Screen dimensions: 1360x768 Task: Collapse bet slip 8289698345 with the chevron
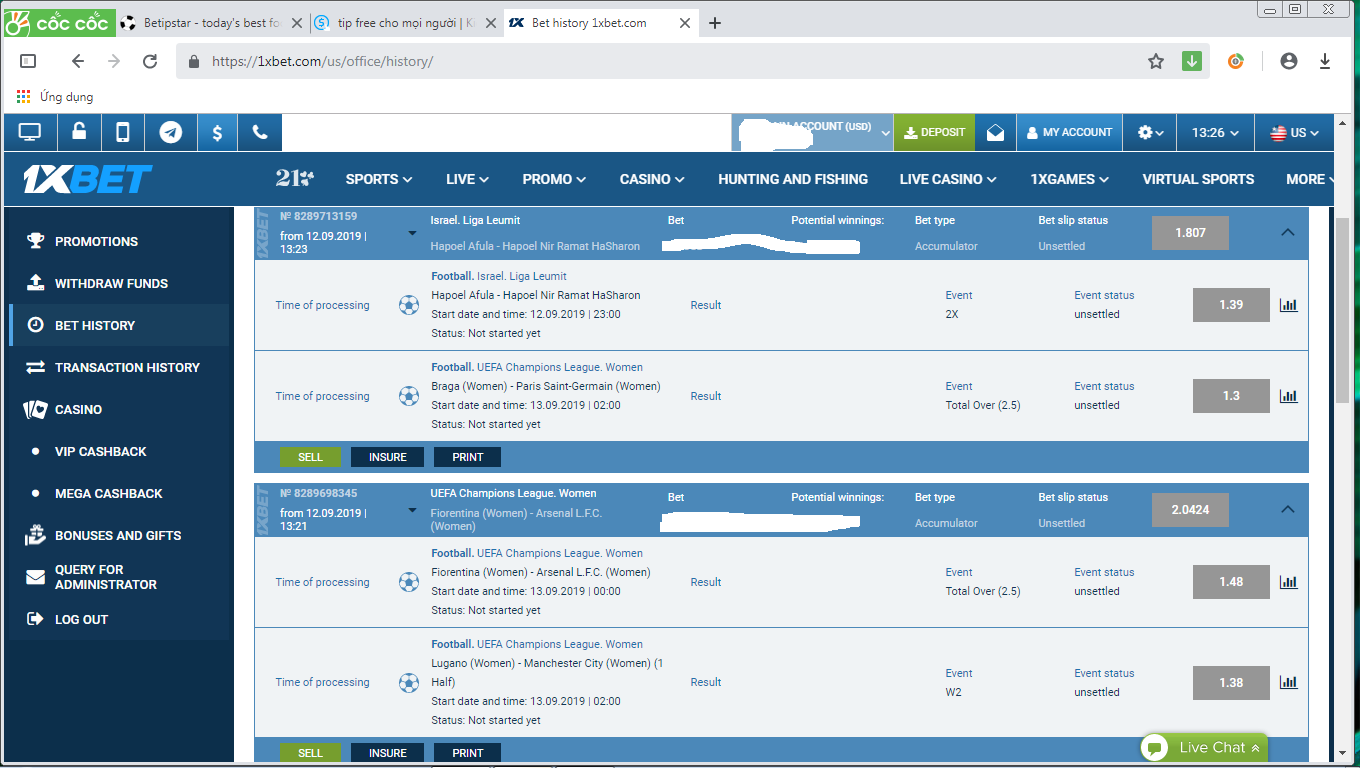pyautogui.click(x=1288, y=509)
